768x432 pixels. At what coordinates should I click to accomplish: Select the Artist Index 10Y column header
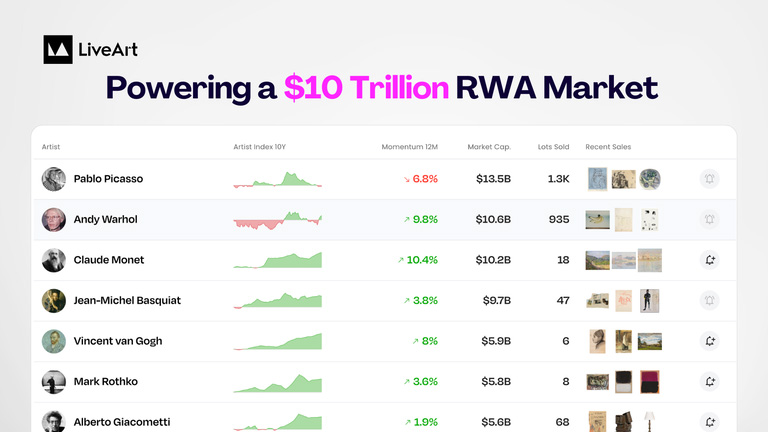pyautogui.click(x=259, y=147)
